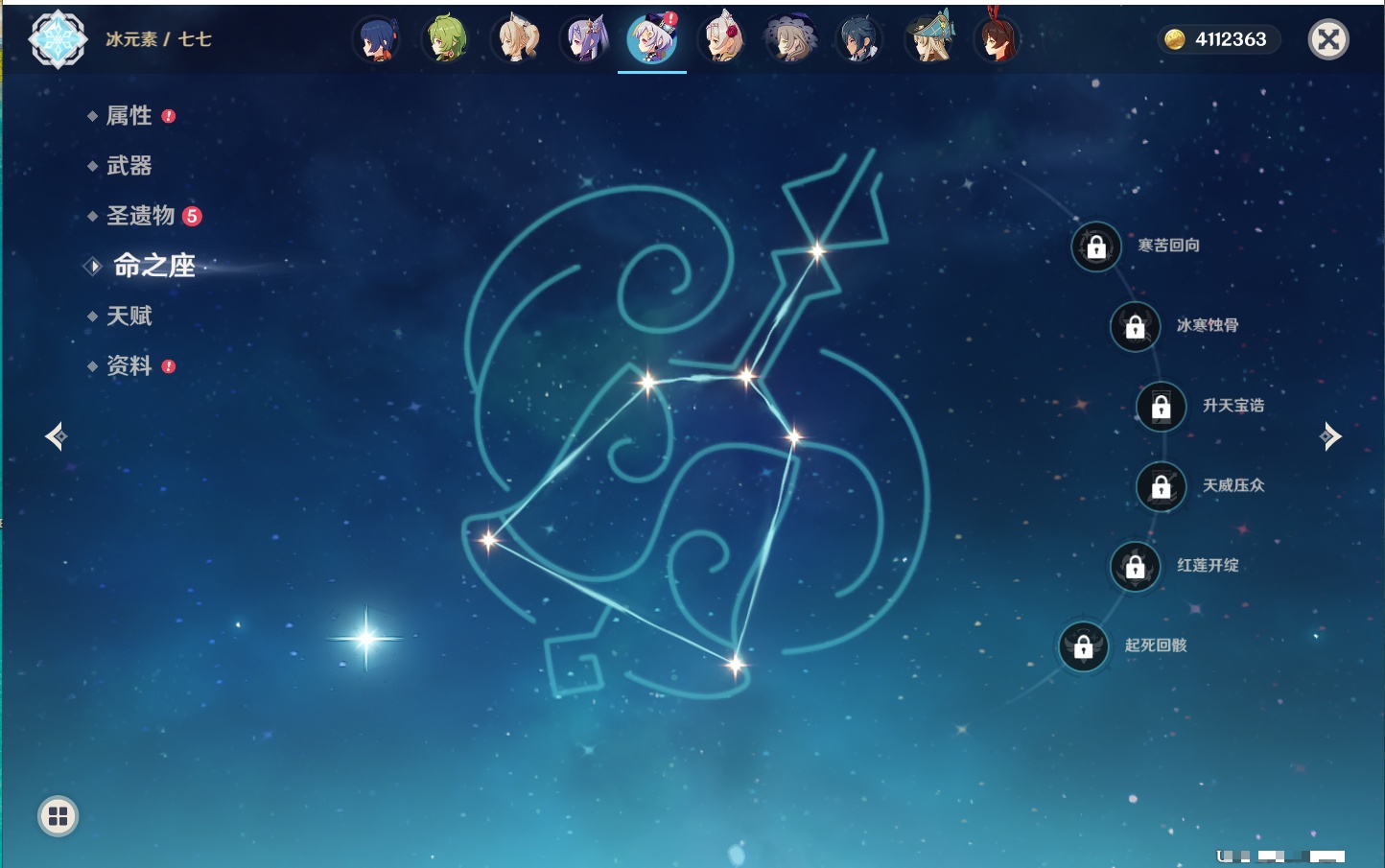1385x868 pixels.
Task: Click the topmost star node of the constellation
Action: [817, 251]
